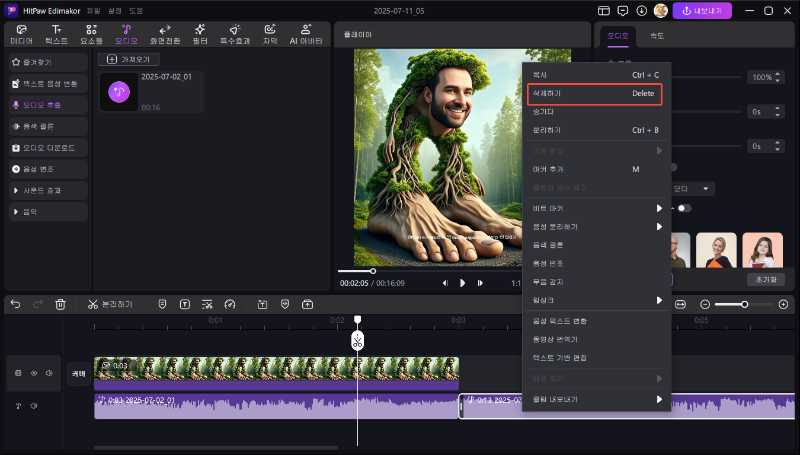The image size is (800, 455).
Task: Click the preview playback progress bar
Action: (x=429, y=271)
